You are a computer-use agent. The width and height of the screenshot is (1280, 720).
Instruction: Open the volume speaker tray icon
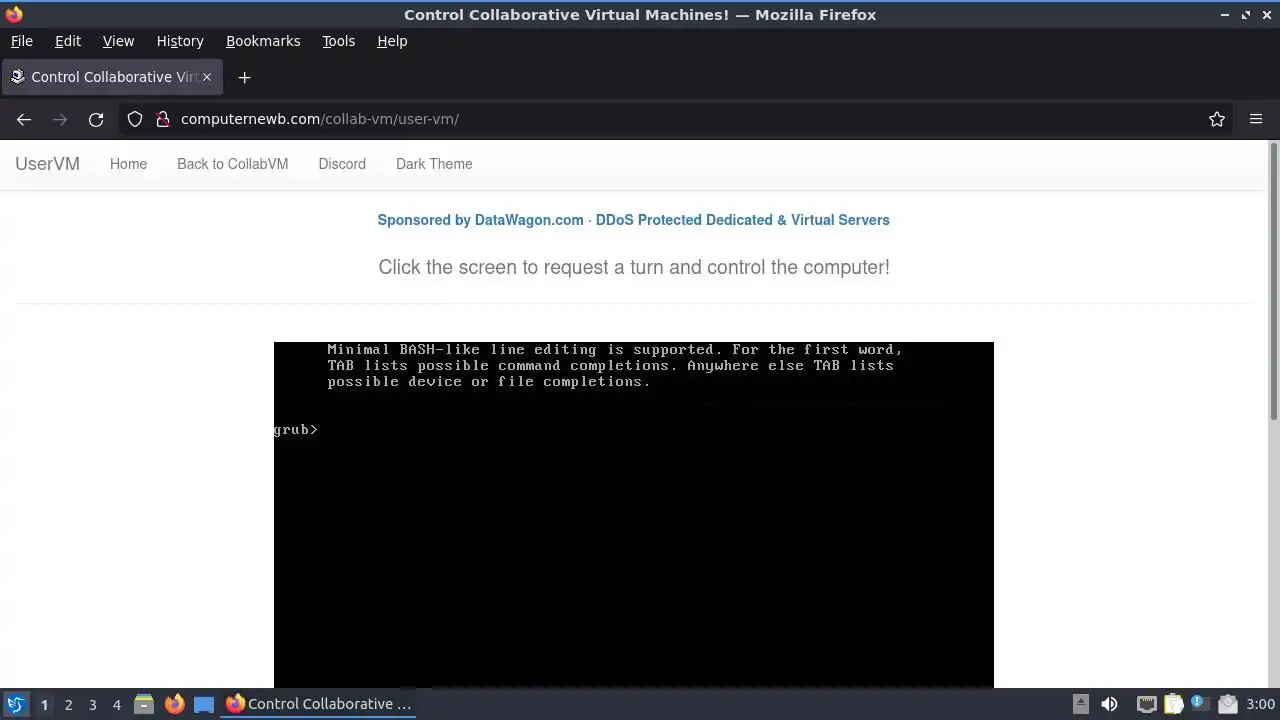coord(1109,704)
